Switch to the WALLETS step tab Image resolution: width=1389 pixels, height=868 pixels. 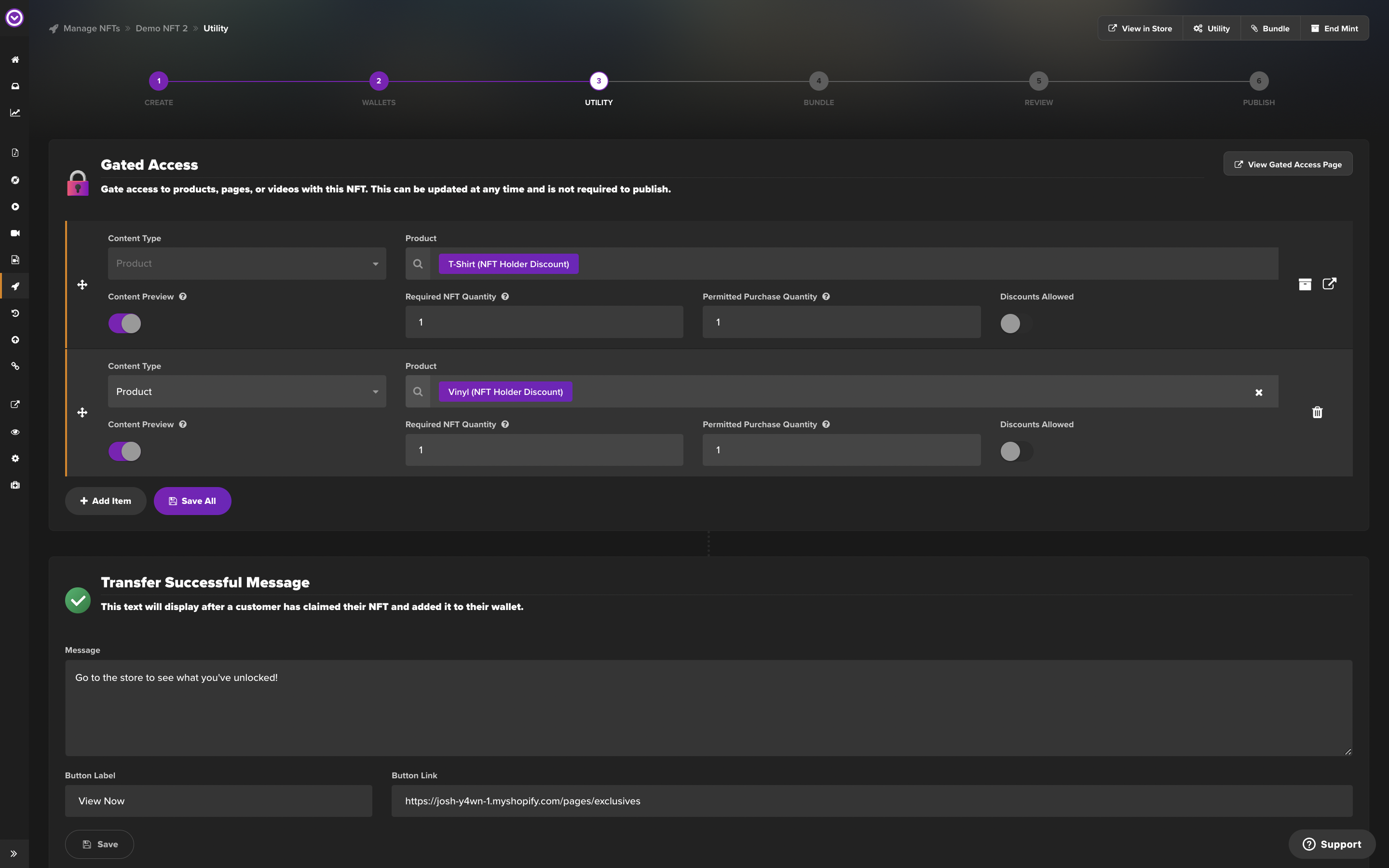tap(378, 81)
